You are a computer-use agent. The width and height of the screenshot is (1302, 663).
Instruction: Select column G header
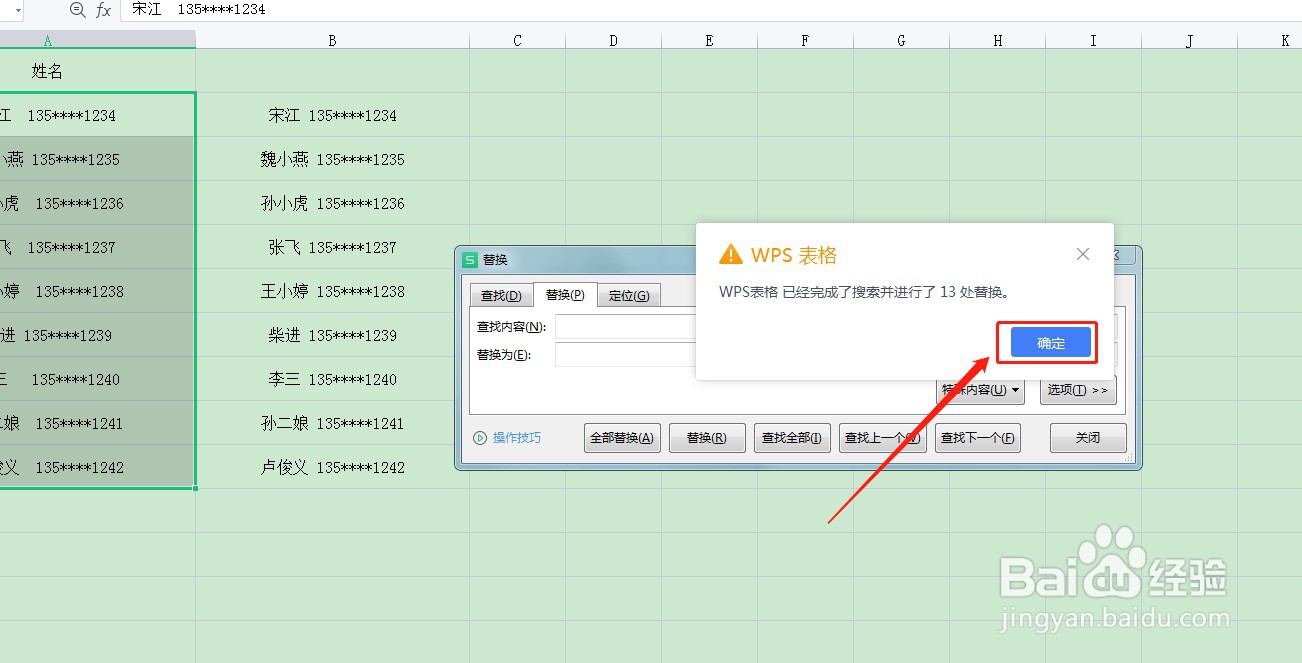(901, 40)
